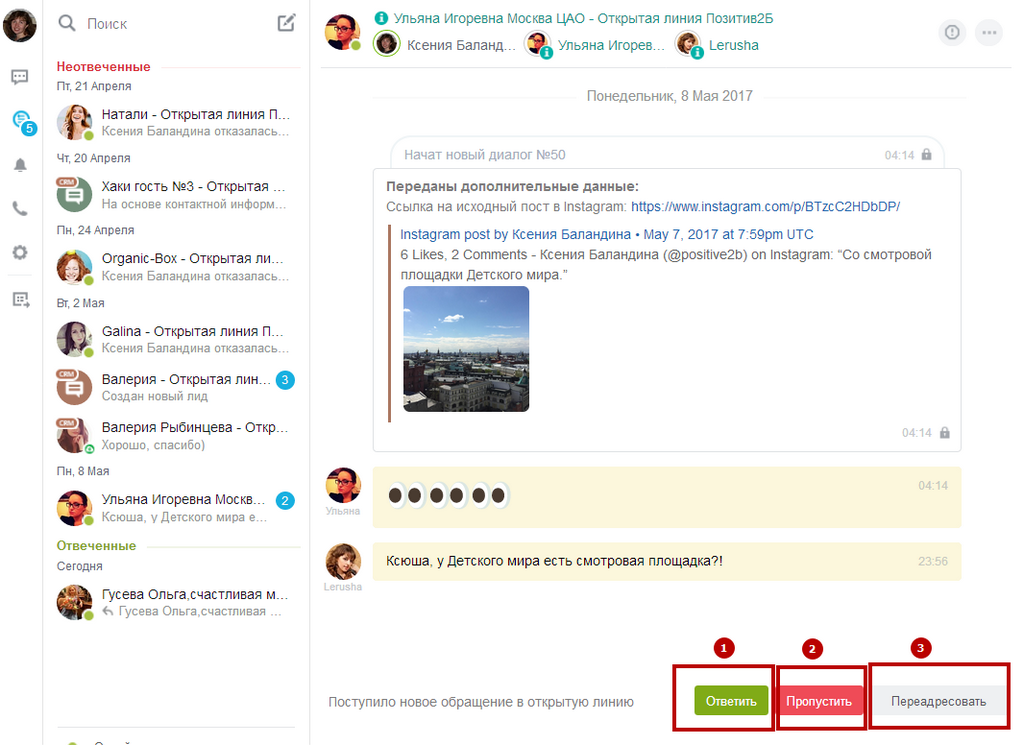1024x745 pixels.
Task: Click the lock icon next to dialog №50
Action: 926,155
